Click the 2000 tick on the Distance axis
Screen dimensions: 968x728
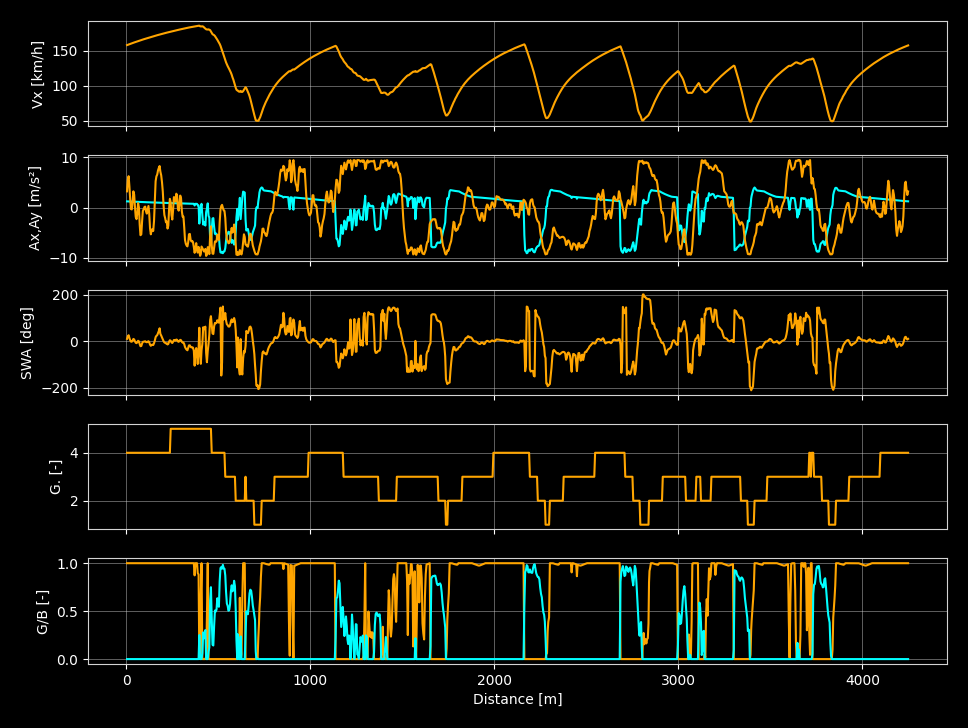point(494,680)
